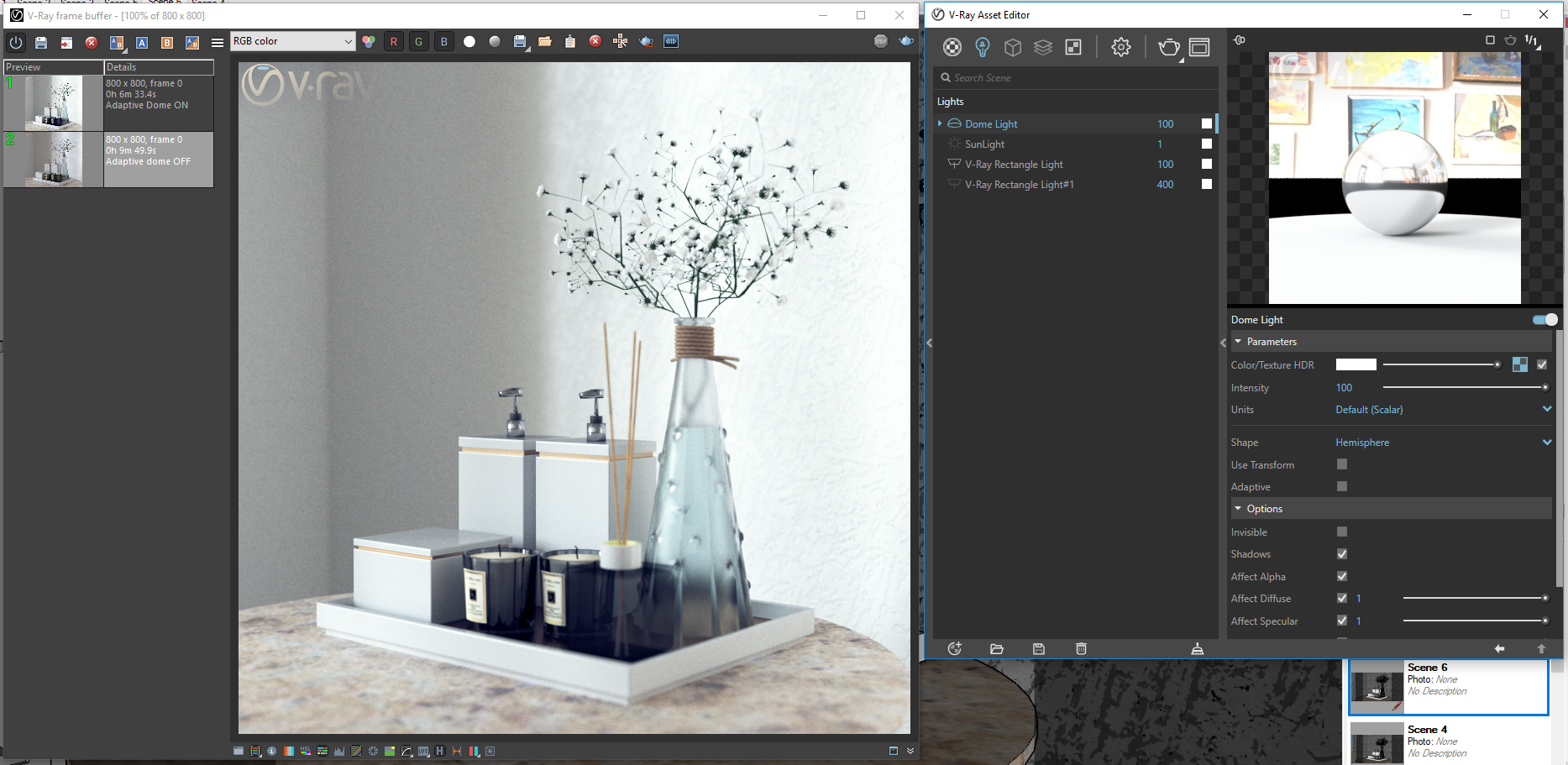The image size is (1568, 765).
Task: Expand Dome Light tree arrow
Action: 940,123
